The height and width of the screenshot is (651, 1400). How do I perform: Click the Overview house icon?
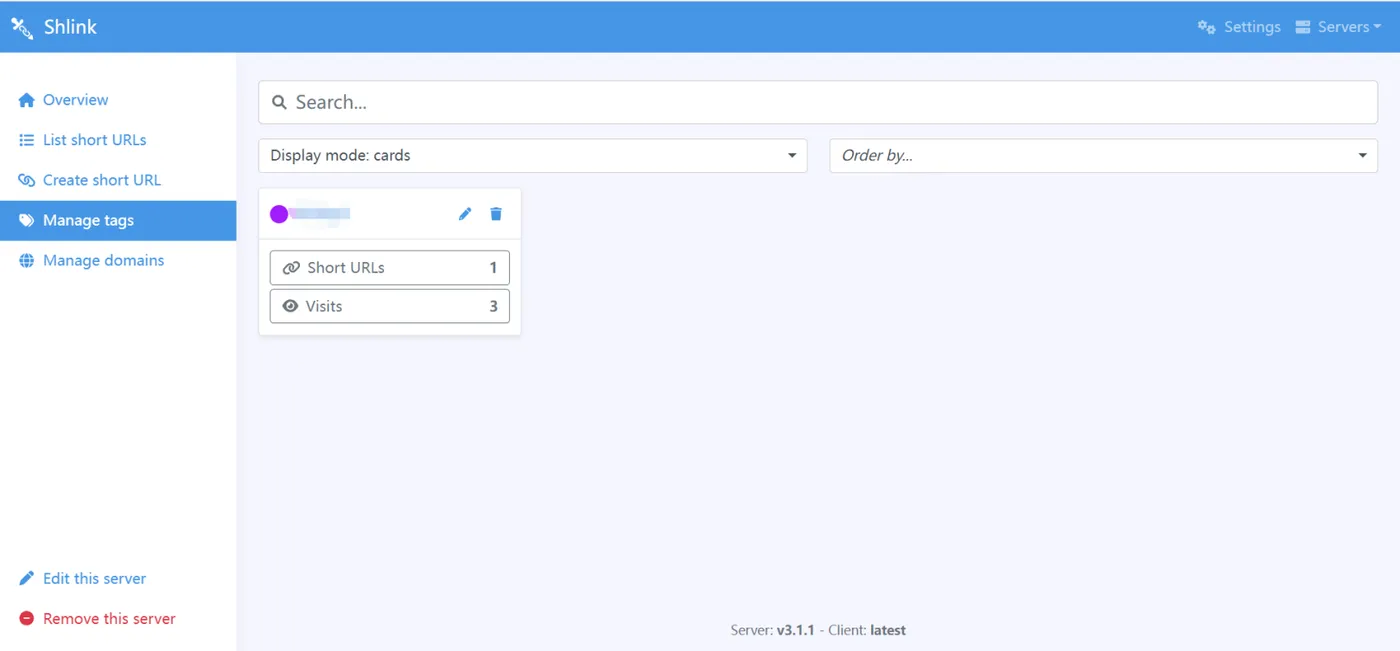(27, 100)
